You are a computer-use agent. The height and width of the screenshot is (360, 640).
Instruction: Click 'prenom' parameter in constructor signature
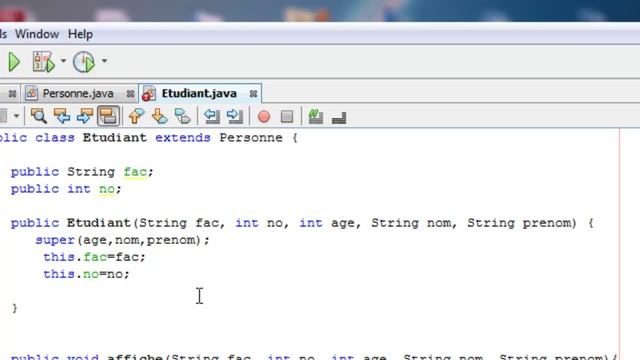coord(547,223)
